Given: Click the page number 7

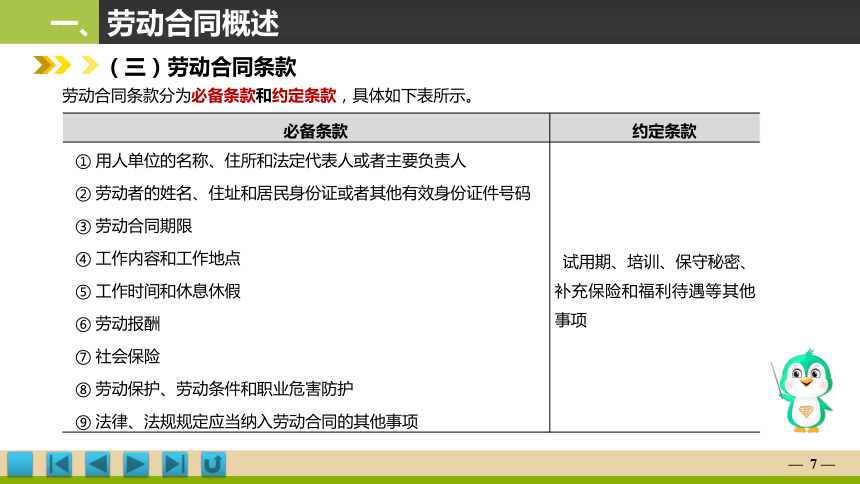Looking at the screenshot, I should pos(813,464).
